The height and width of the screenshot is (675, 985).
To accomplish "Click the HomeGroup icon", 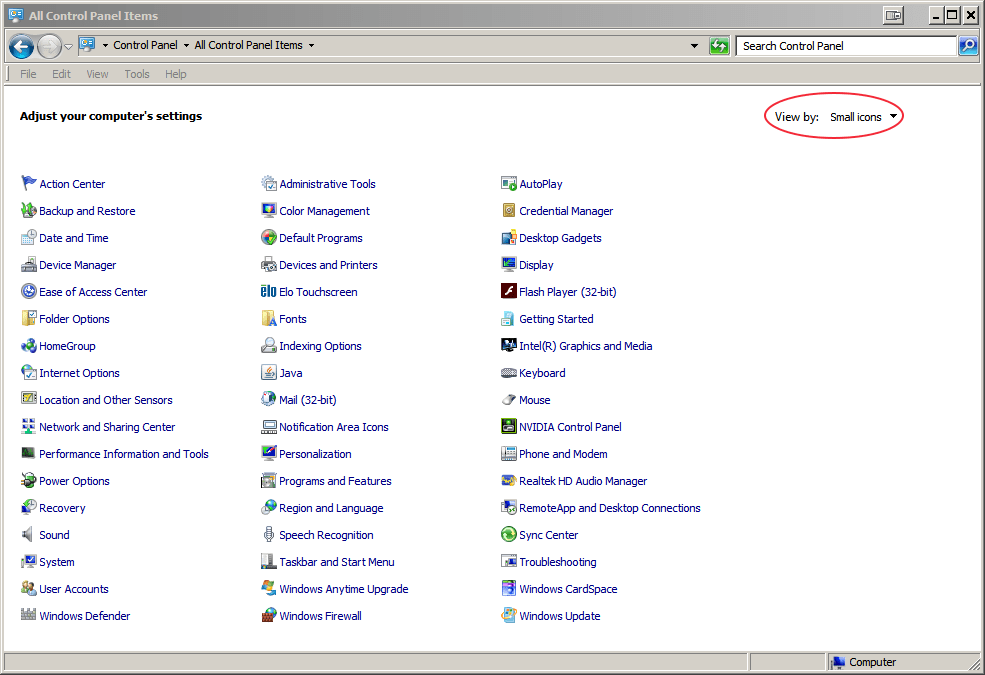I will [x=28, y=345].
